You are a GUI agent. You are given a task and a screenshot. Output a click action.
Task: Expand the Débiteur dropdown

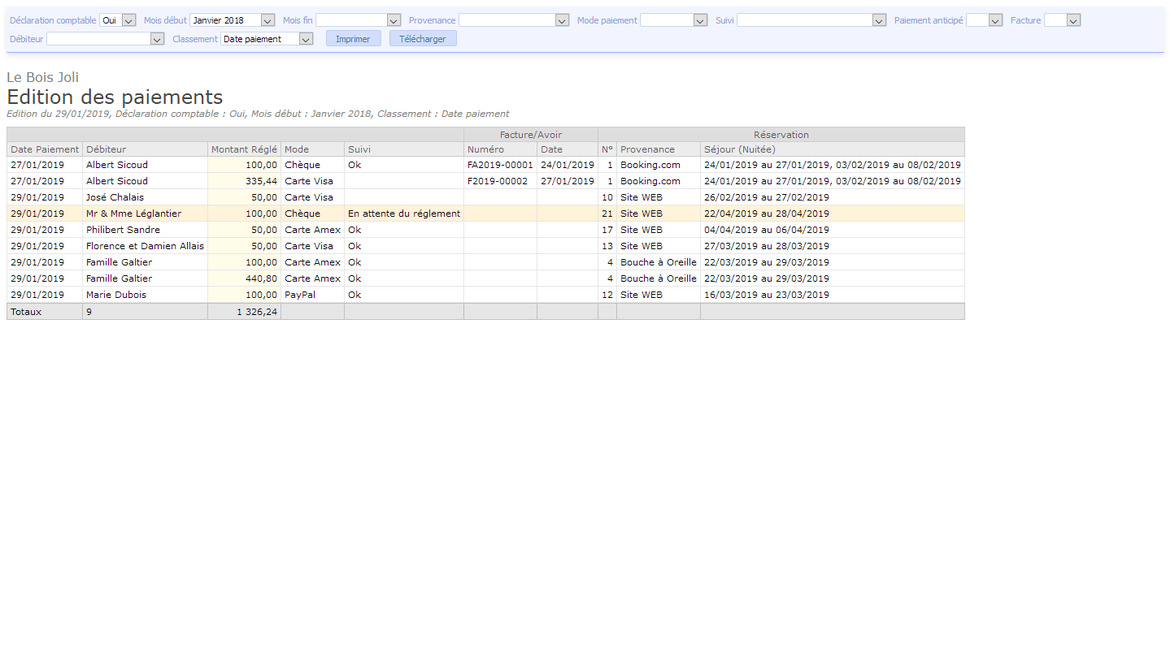tap(105, 39)
